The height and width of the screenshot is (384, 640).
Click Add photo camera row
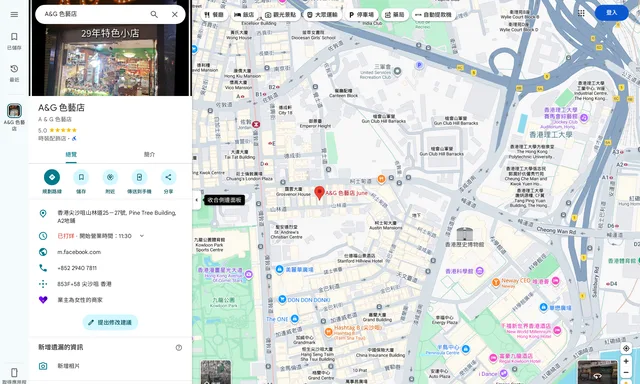[x=110, y=366]
